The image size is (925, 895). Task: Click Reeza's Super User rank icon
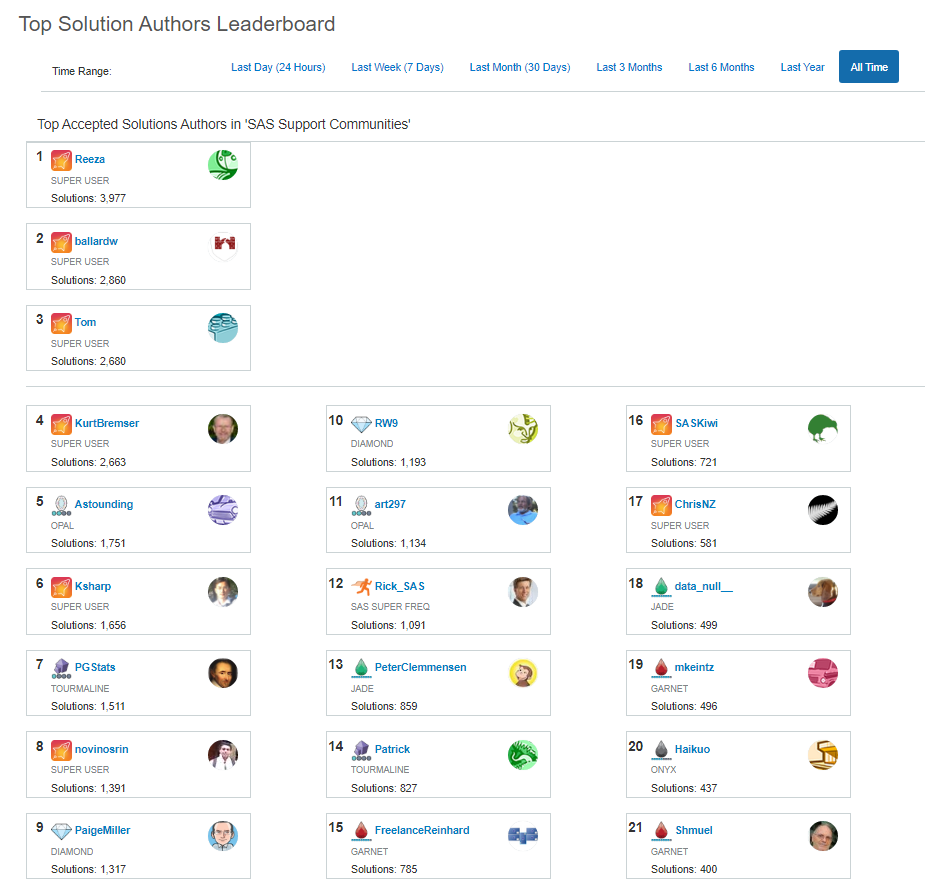[x=61, y=160]
